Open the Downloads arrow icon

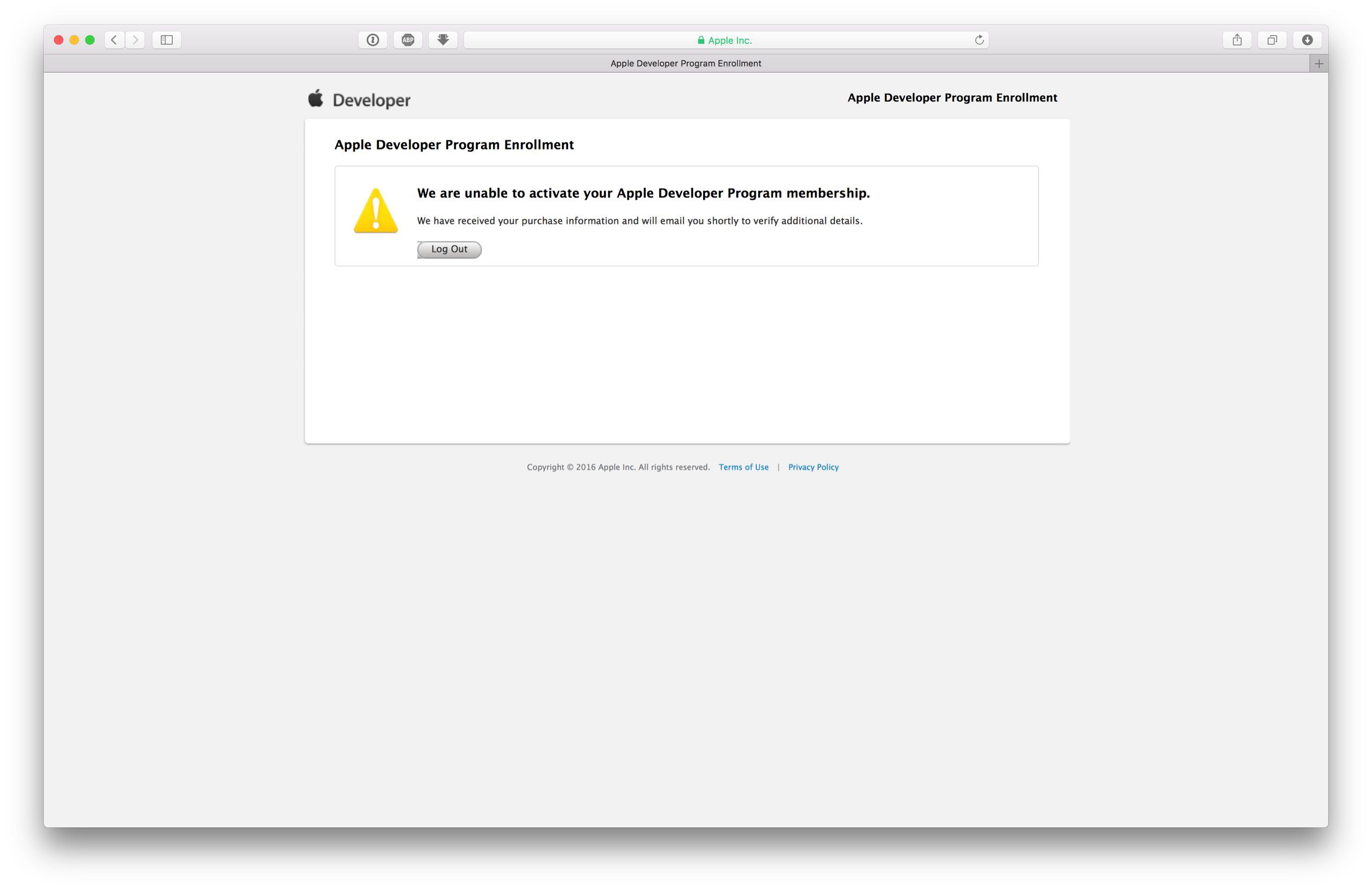1307,40
